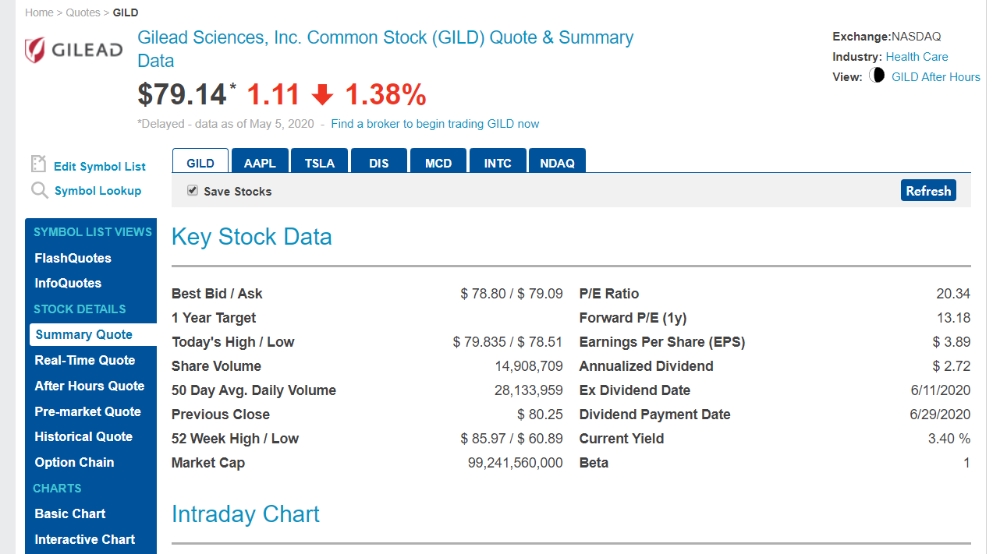Click the Edit Symbol List notepad icon

click(x=39, y=164)
